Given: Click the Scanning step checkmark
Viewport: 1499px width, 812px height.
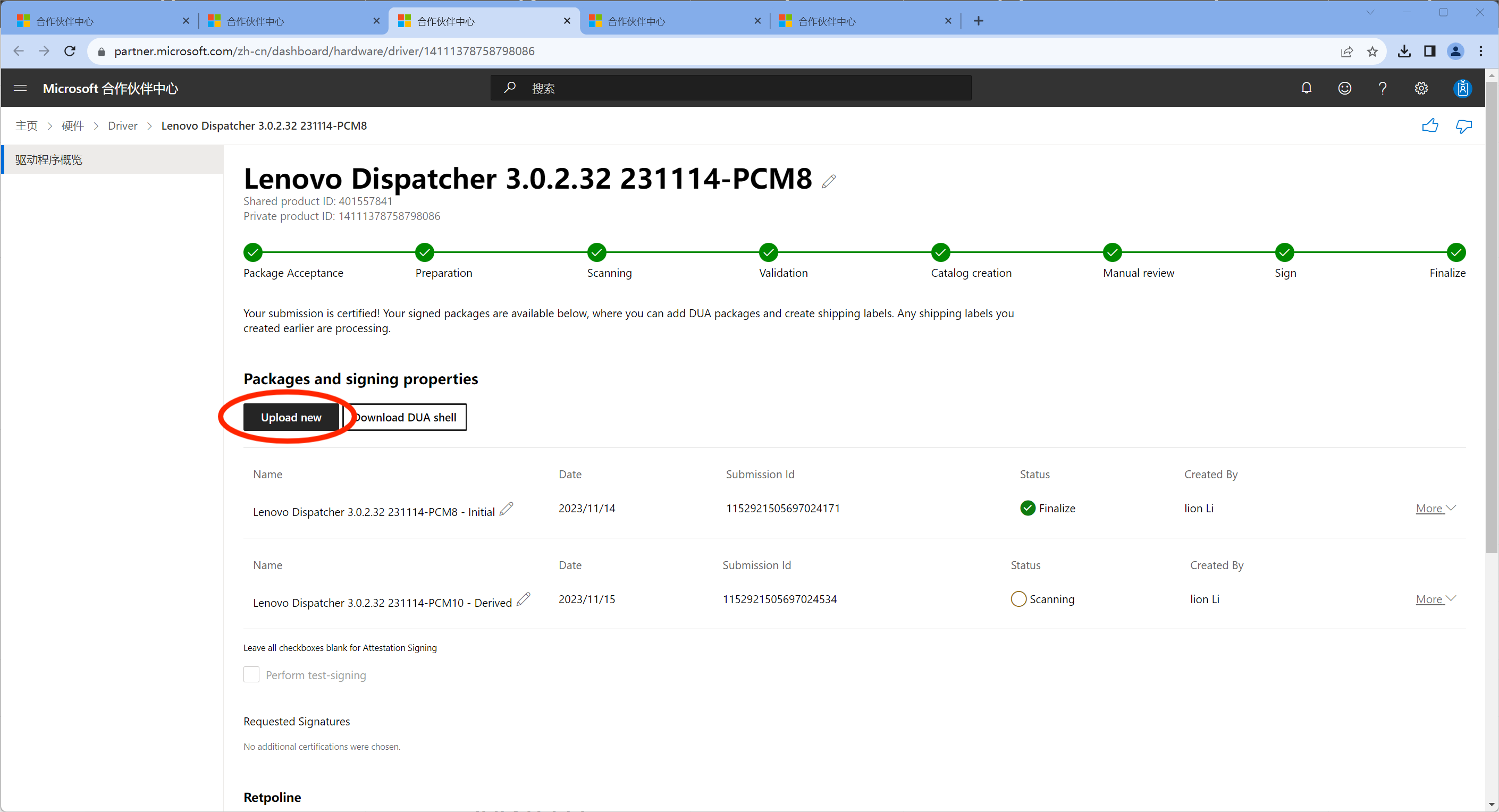Looking at the screenshot, I should [x=596, y=252].
